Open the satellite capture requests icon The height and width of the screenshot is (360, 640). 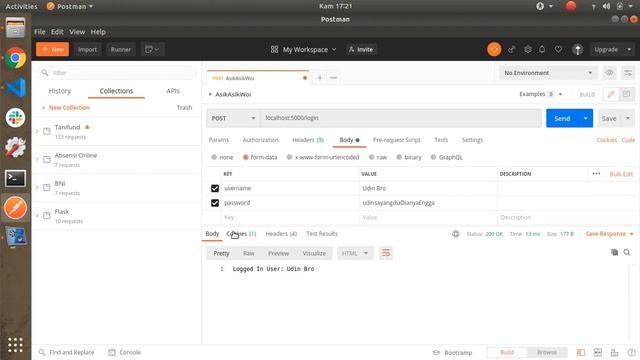click(x=511, y=49)
